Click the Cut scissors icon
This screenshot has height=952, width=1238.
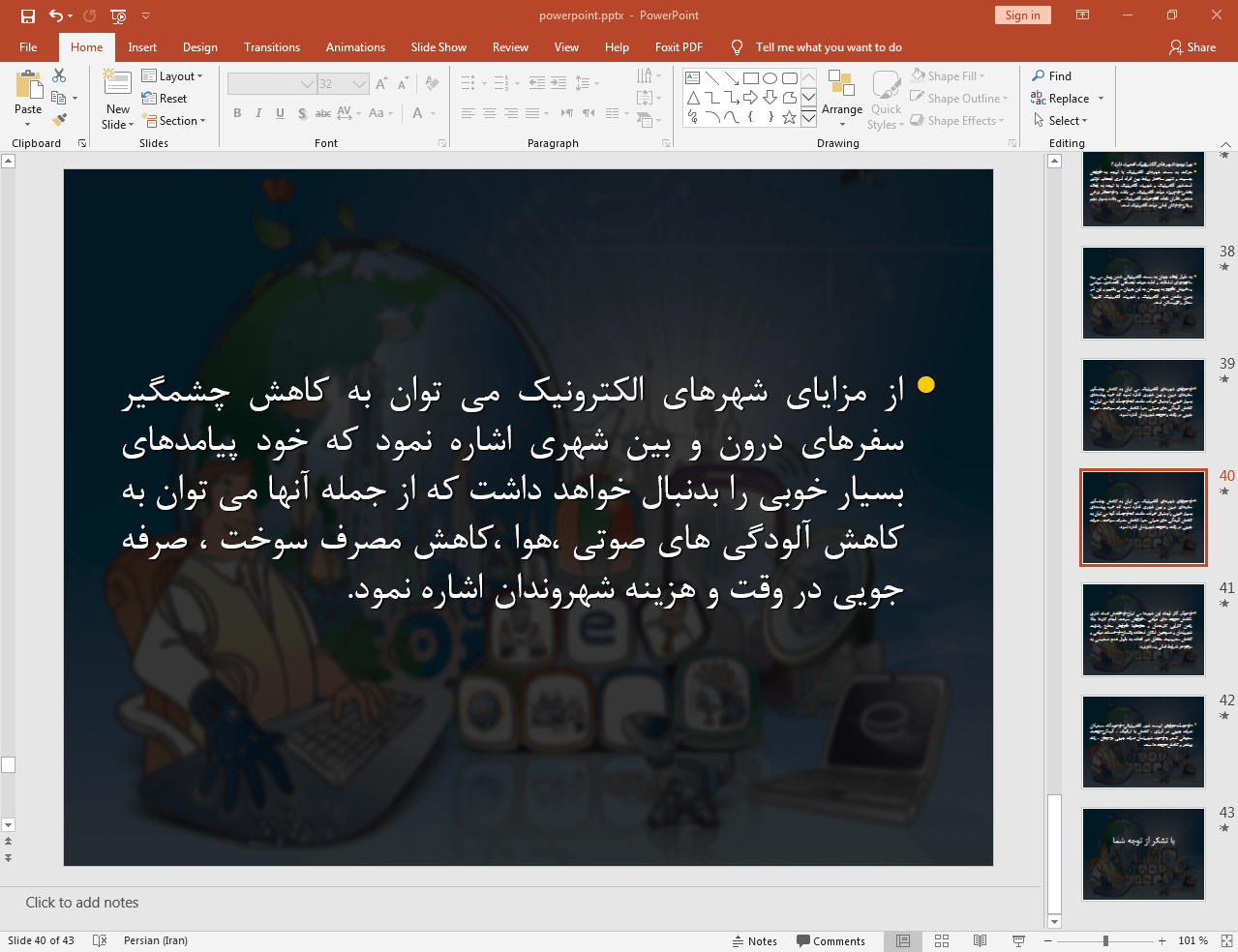pos(59,75)
